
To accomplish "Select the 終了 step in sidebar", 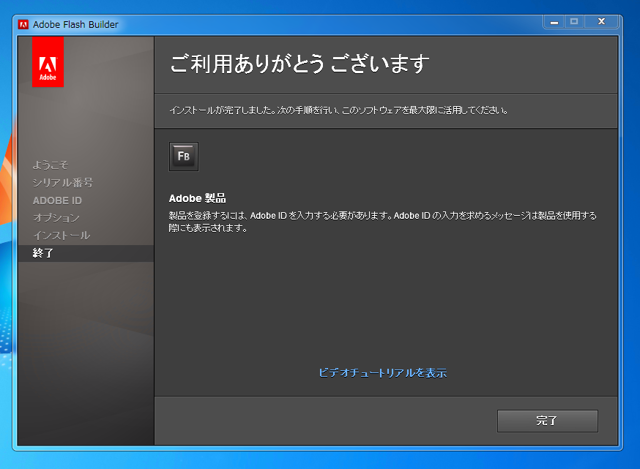I will pyautogui.click(x=86, y=253).
